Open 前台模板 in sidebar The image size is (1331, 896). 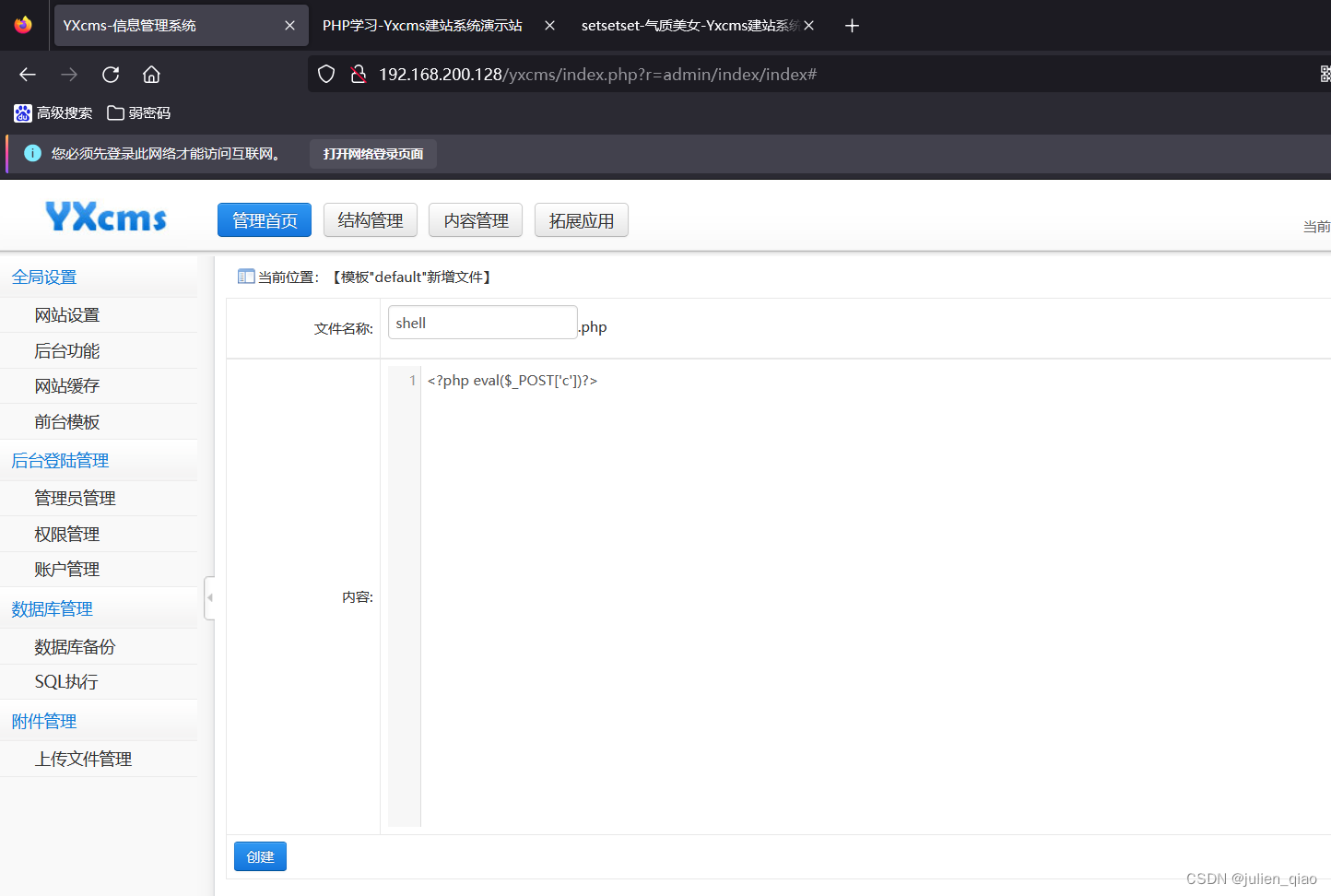click(99, 422)
